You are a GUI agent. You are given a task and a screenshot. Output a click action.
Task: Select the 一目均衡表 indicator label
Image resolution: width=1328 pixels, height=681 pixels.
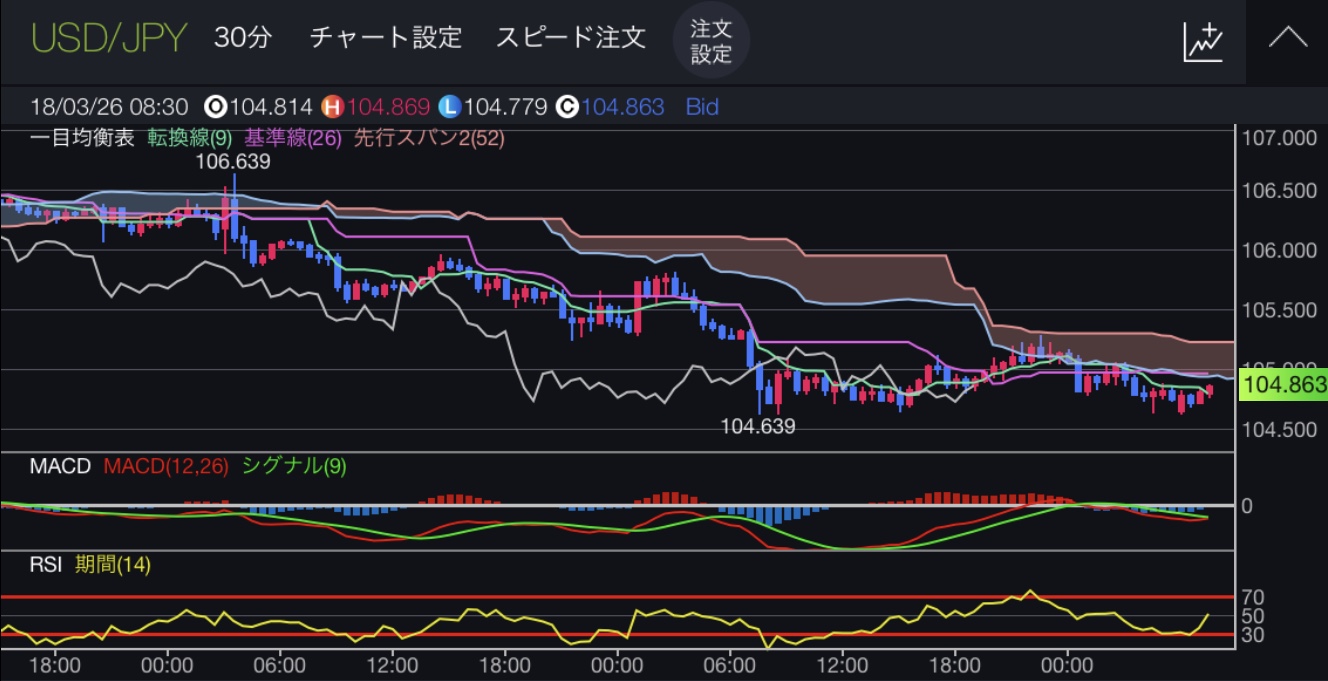point(82,139)
